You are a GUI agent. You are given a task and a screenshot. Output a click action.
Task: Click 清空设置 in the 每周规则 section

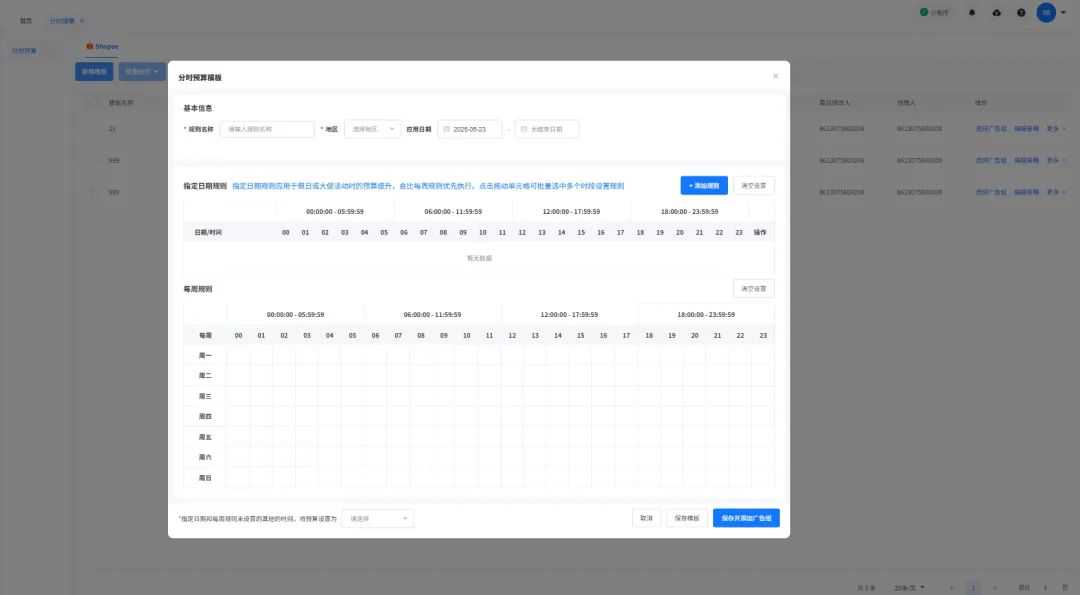(x=754, y=289)
